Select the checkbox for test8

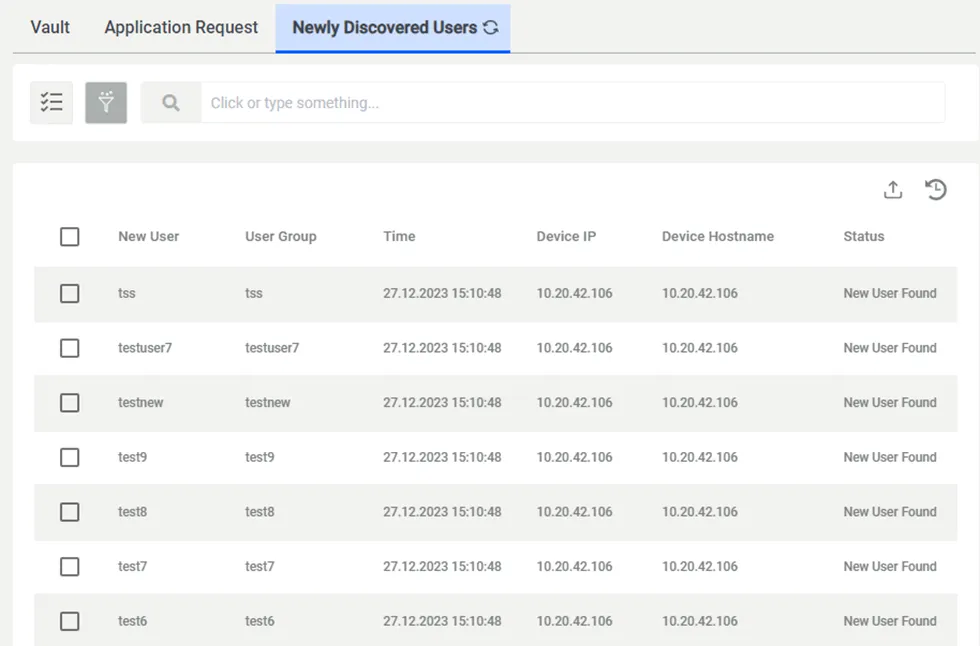tap(69, 512)
